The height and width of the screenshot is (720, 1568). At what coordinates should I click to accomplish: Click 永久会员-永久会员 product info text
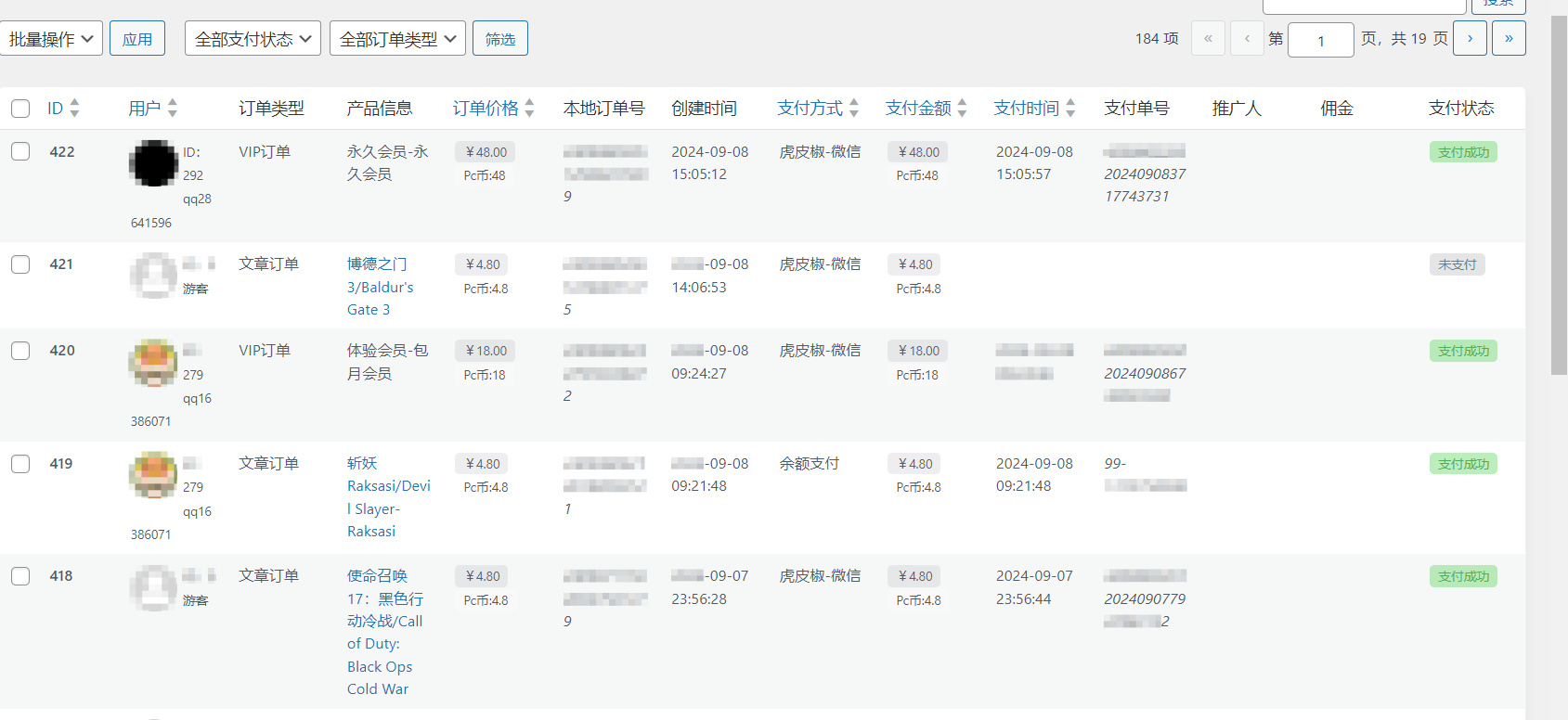tap(388, 162)
